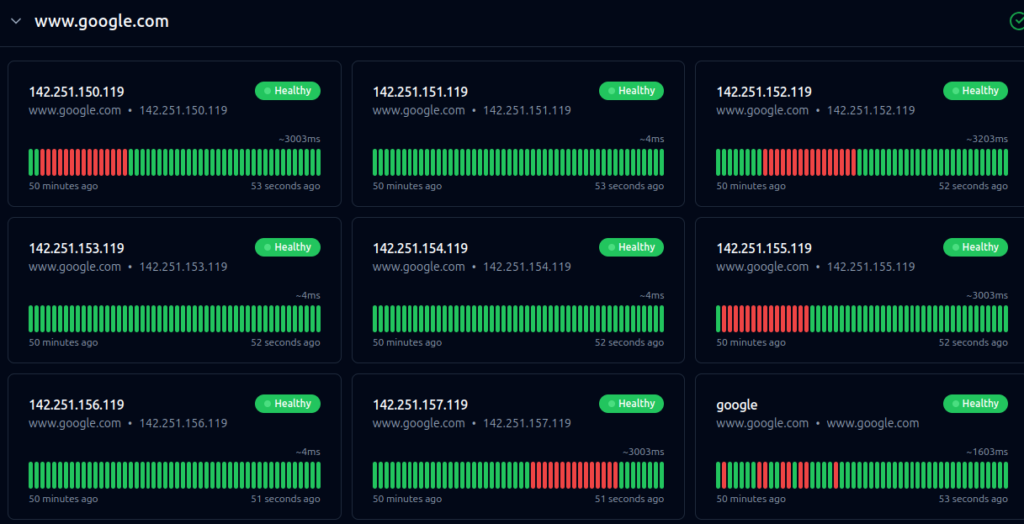Click "50 minutes ago" on 142.251.153.119 card

tap(63, 342)
